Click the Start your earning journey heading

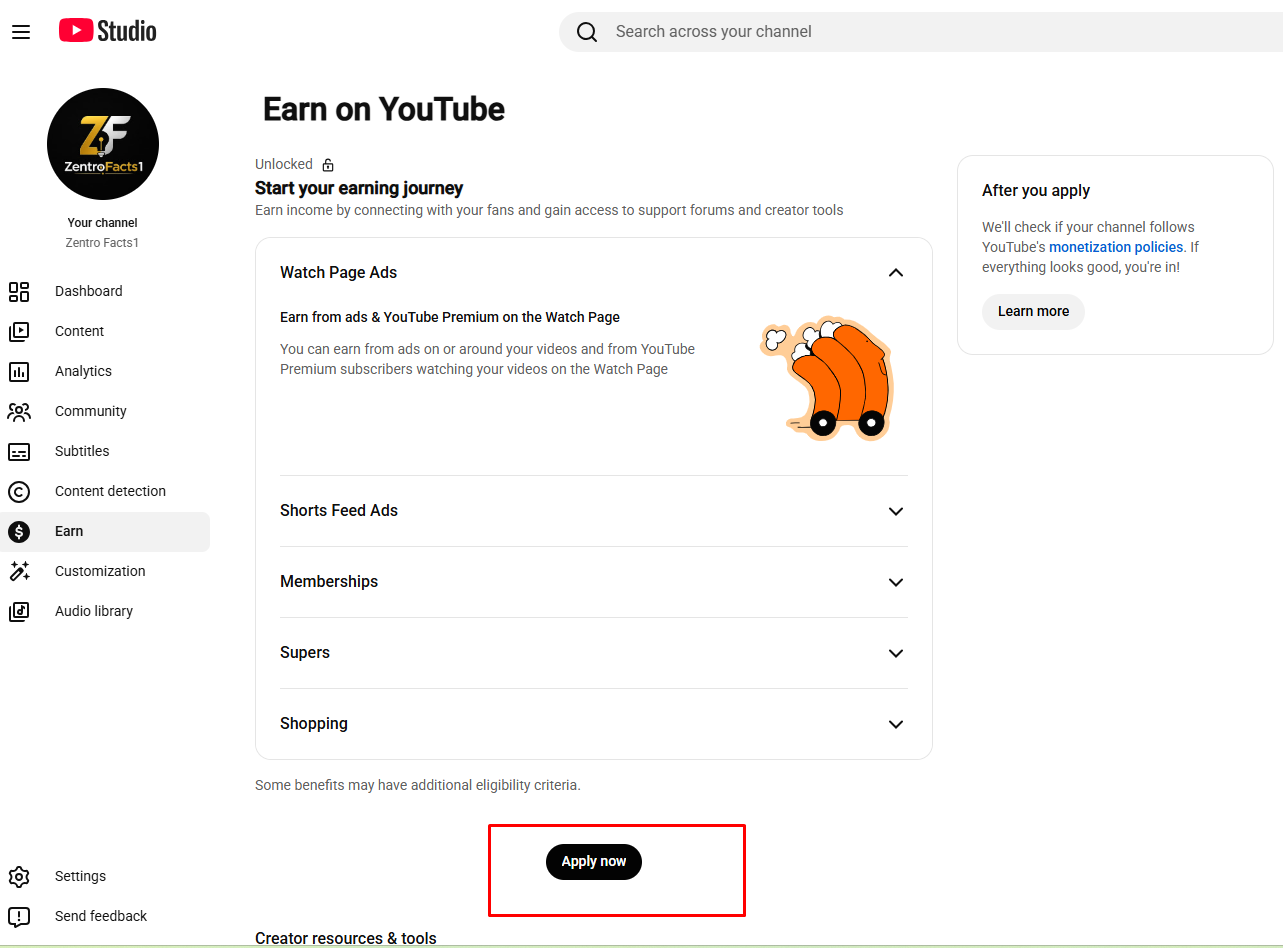click(359, 188)
